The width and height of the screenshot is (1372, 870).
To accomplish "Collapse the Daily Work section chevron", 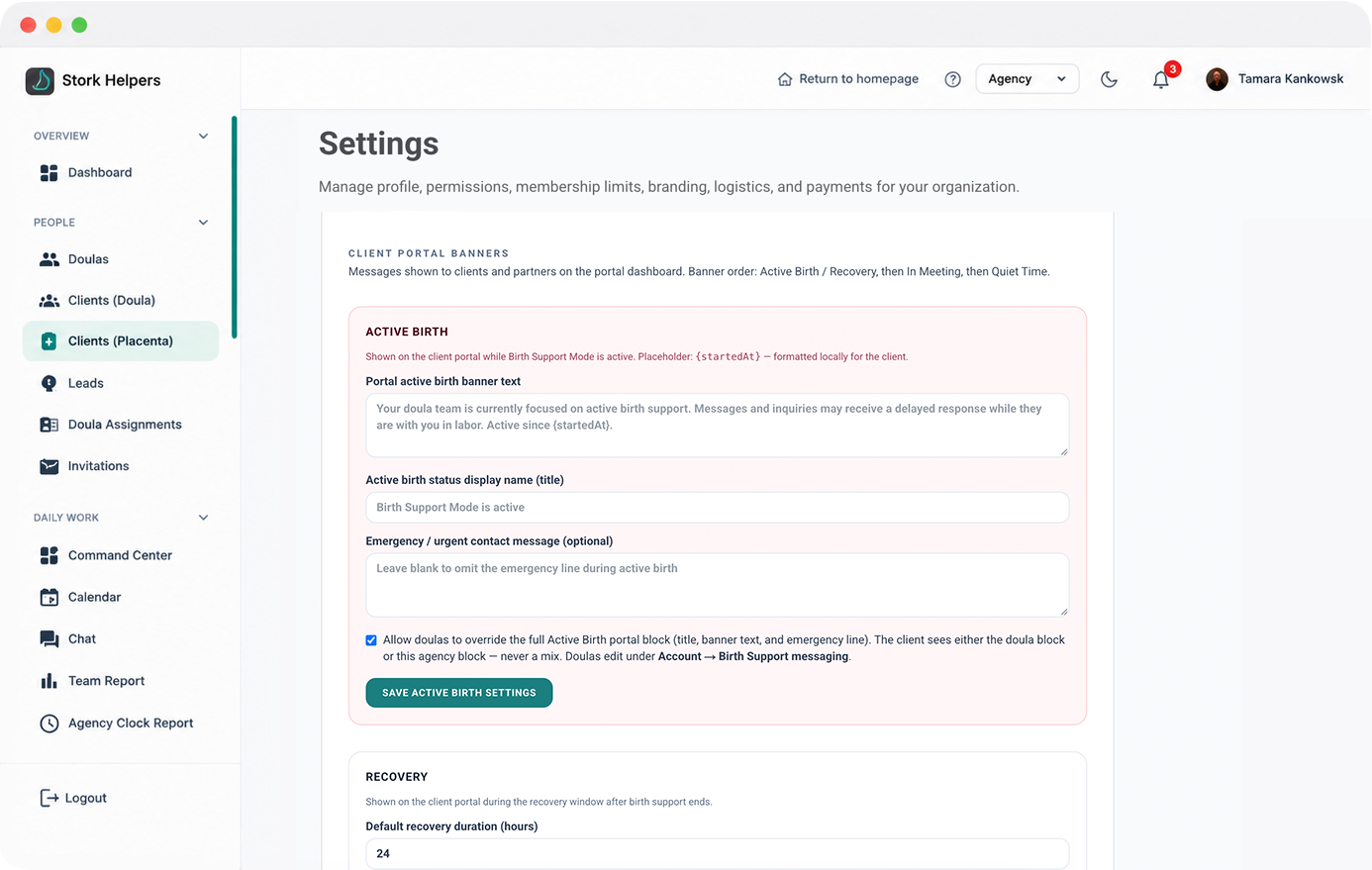I will click(203, 518).
